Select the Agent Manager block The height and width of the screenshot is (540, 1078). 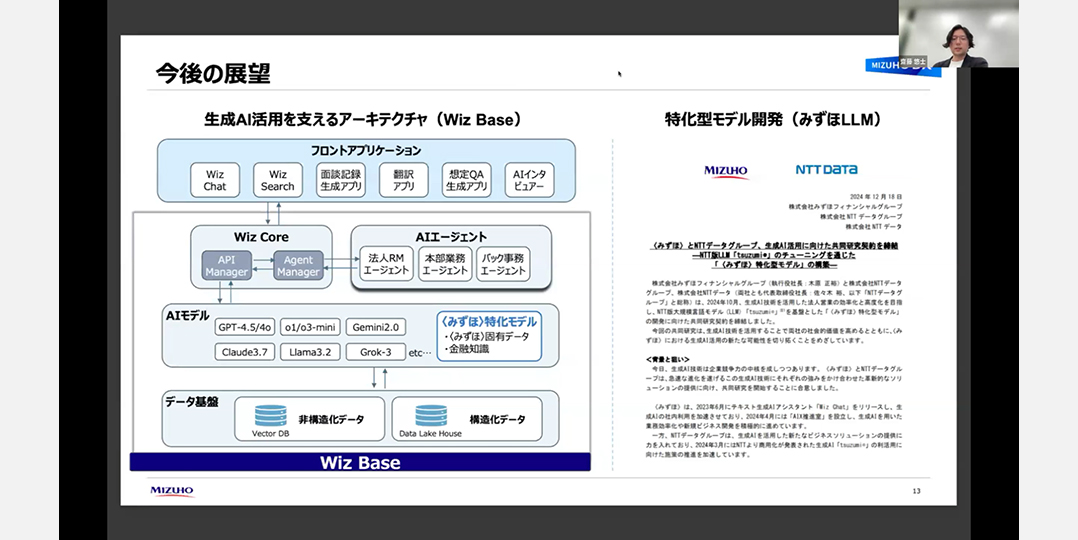[298, 266]
